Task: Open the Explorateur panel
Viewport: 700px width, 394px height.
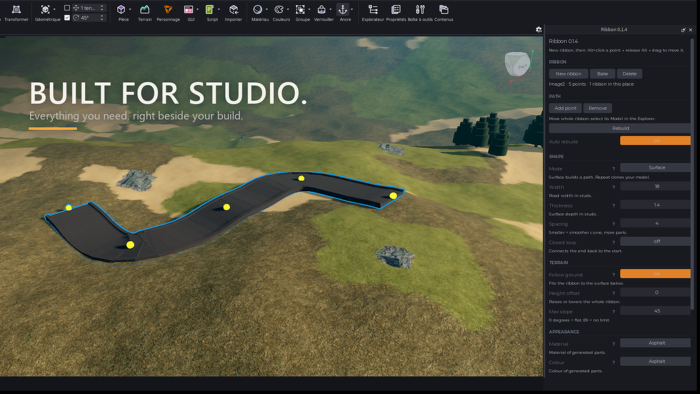Action: click(x=373, y=12)
